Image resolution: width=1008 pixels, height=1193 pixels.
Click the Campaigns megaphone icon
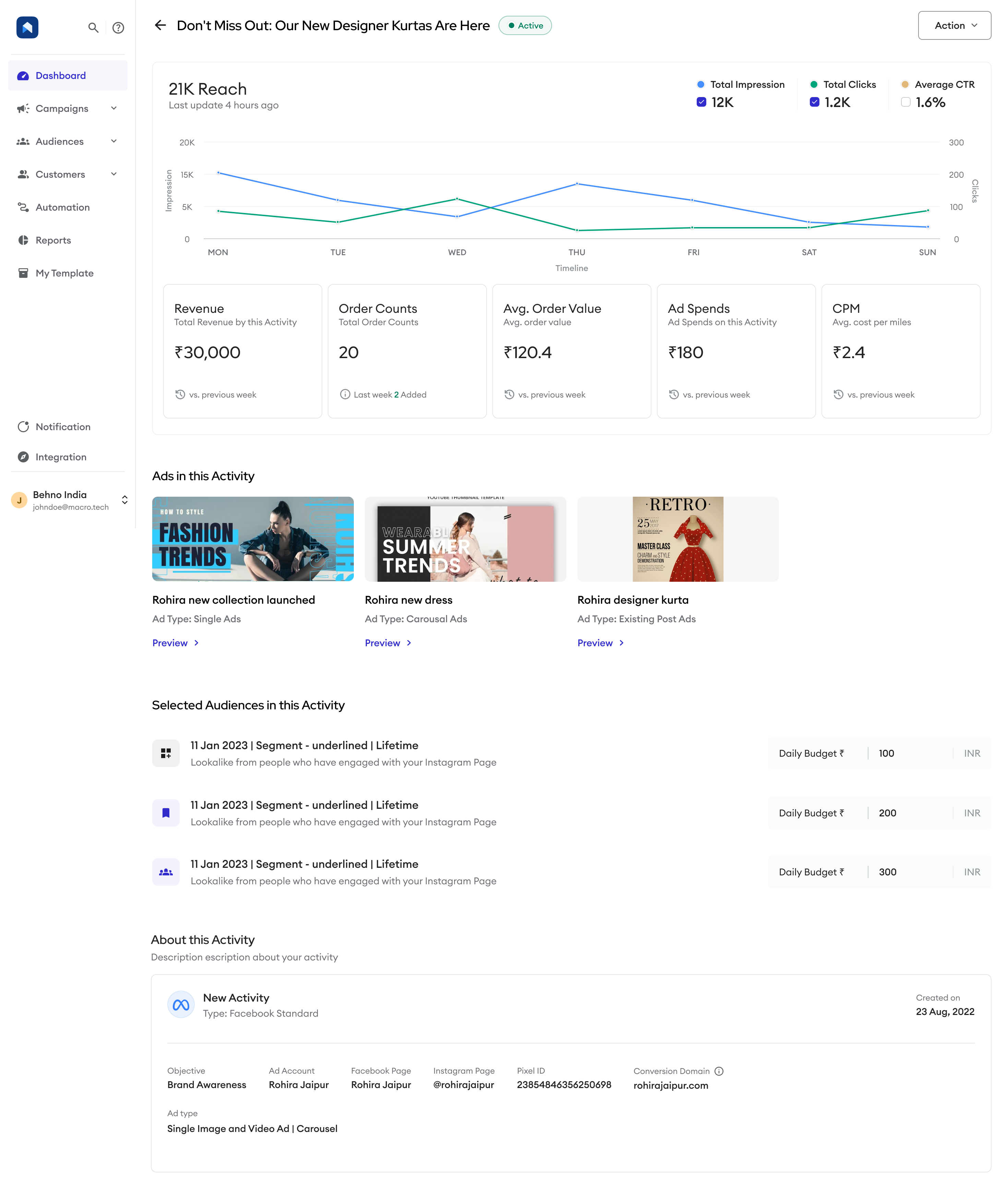(23, 109)
